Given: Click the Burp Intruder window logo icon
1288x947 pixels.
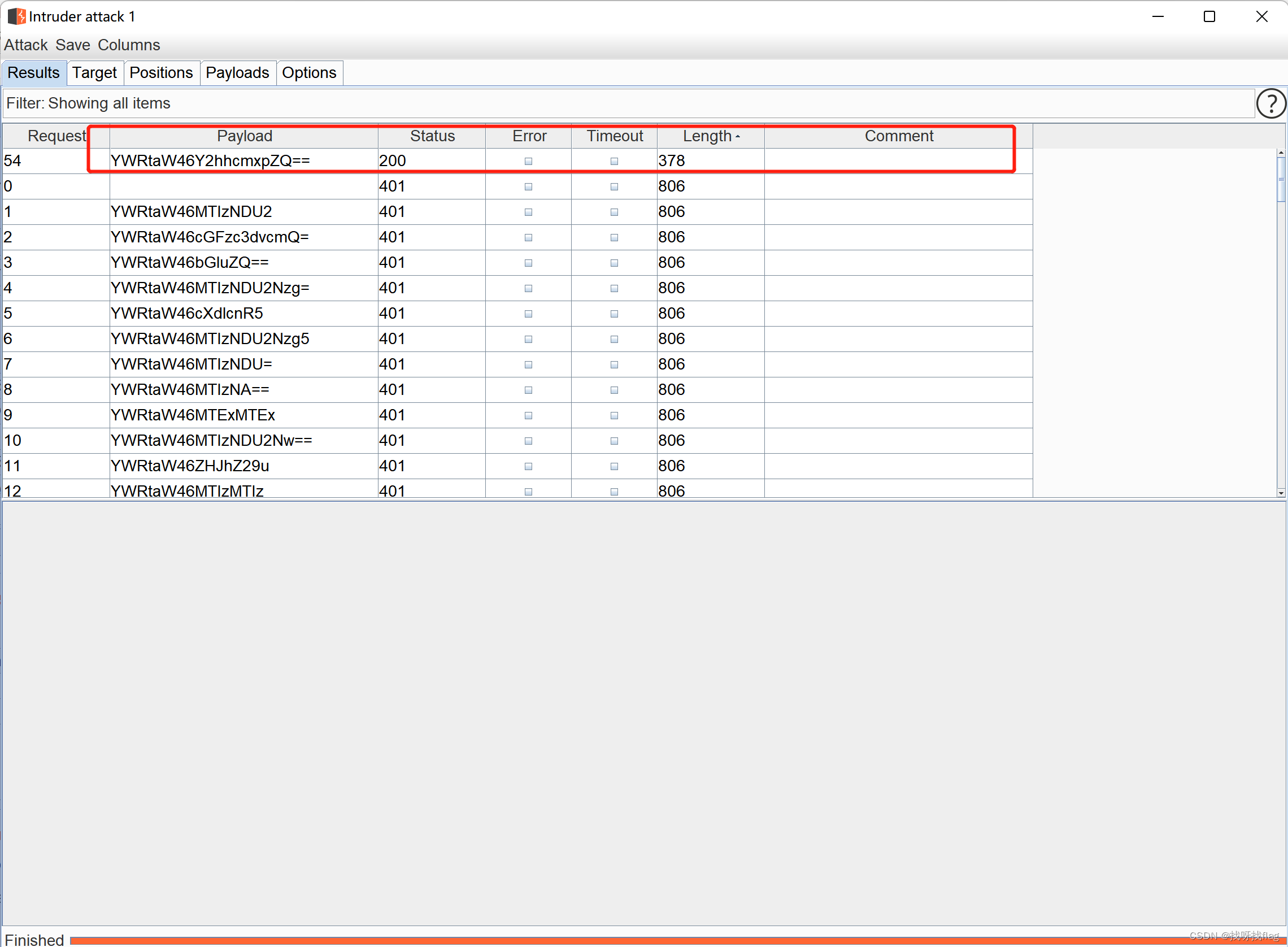Looking at the screenshot, I should click(x=16, y=16).
